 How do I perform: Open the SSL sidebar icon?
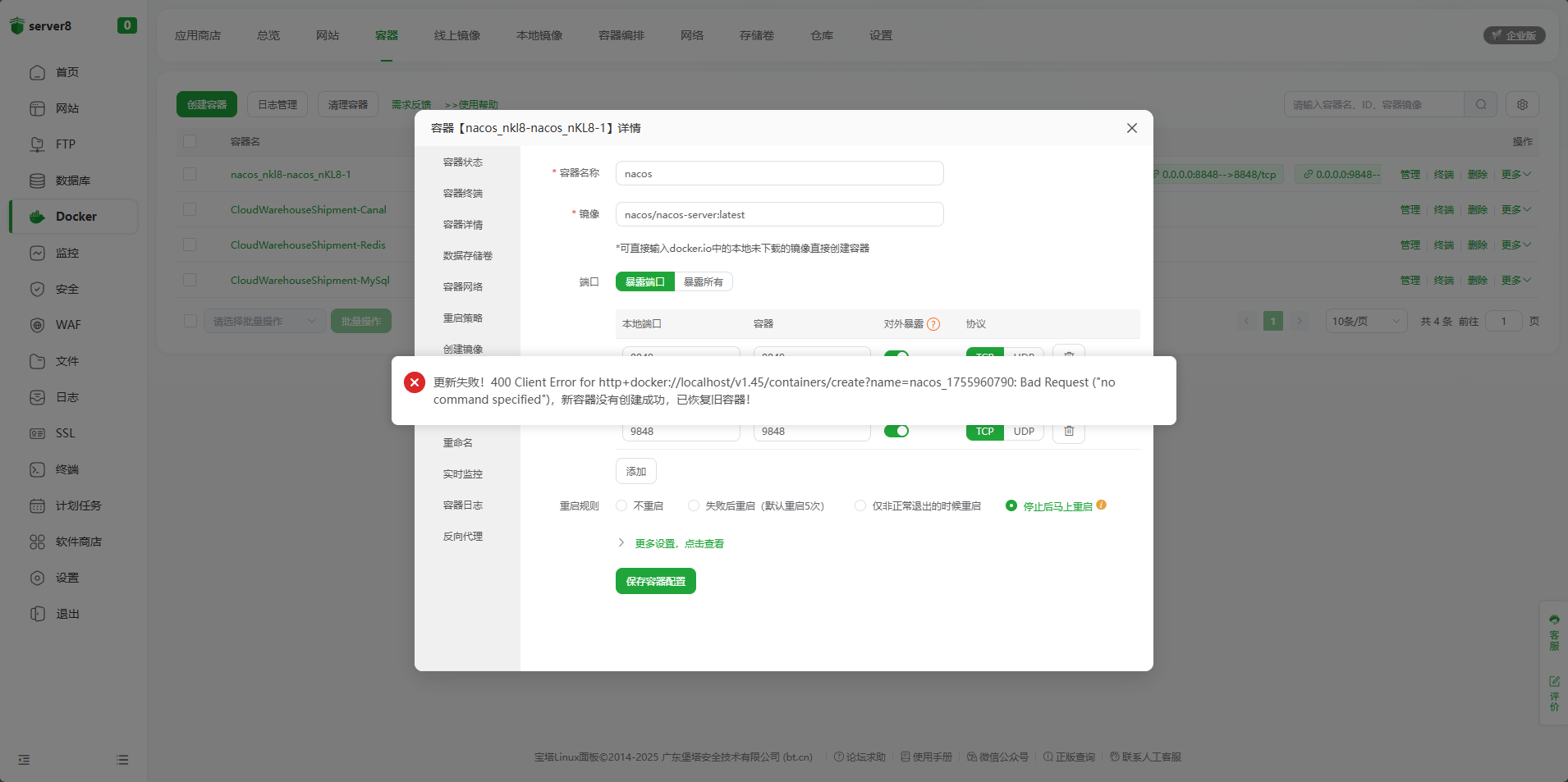38,433
